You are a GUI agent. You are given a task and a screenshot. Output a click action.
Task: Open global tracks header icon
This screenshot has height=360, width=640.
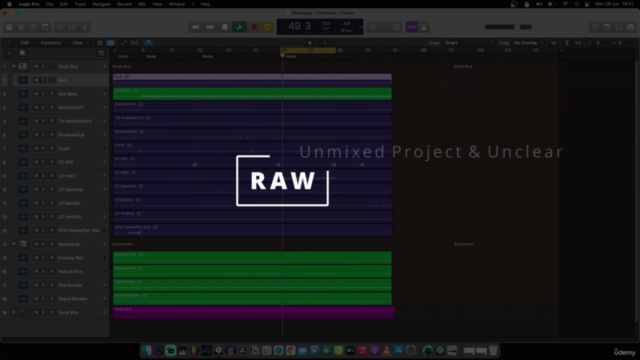(101, 53)
